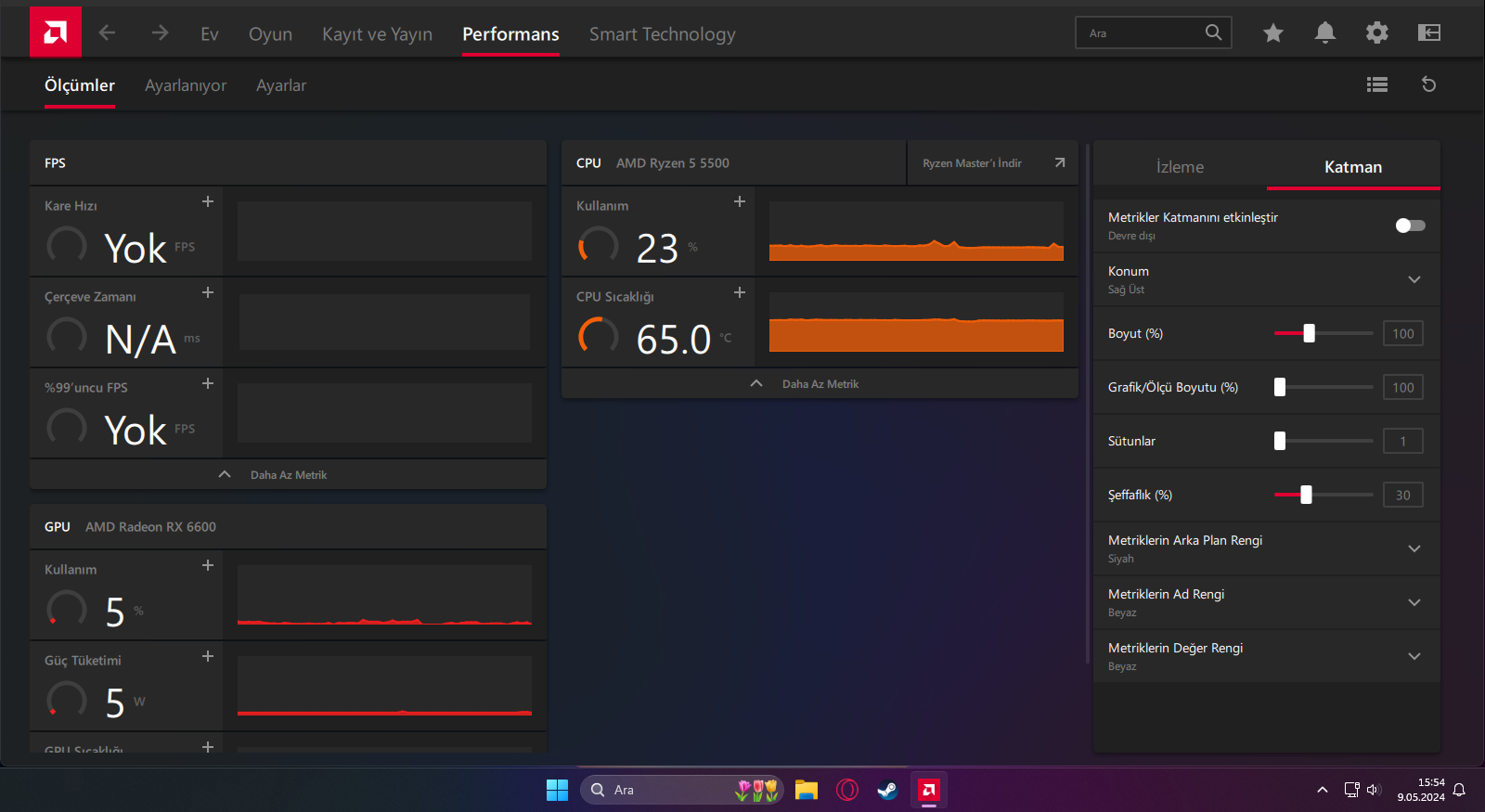Click the AMD Software search box

pyautogui.click(x=1153, y=32)
